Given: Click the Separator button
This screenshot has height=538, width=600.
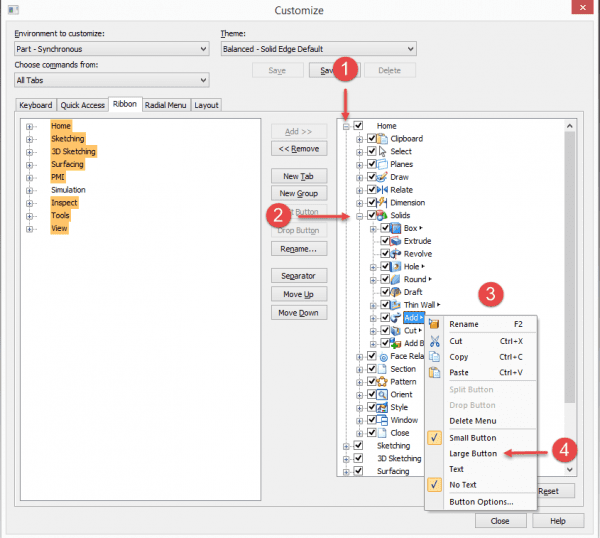Looking at the screenshot, I should tap(299, 276).
